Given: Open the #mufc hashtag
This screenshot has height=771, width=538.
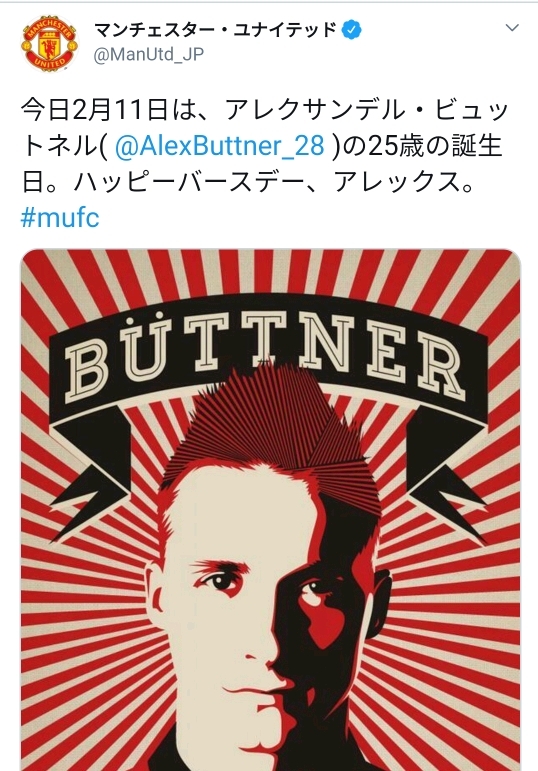Looking at the screenshot, I should click(60, 217).
